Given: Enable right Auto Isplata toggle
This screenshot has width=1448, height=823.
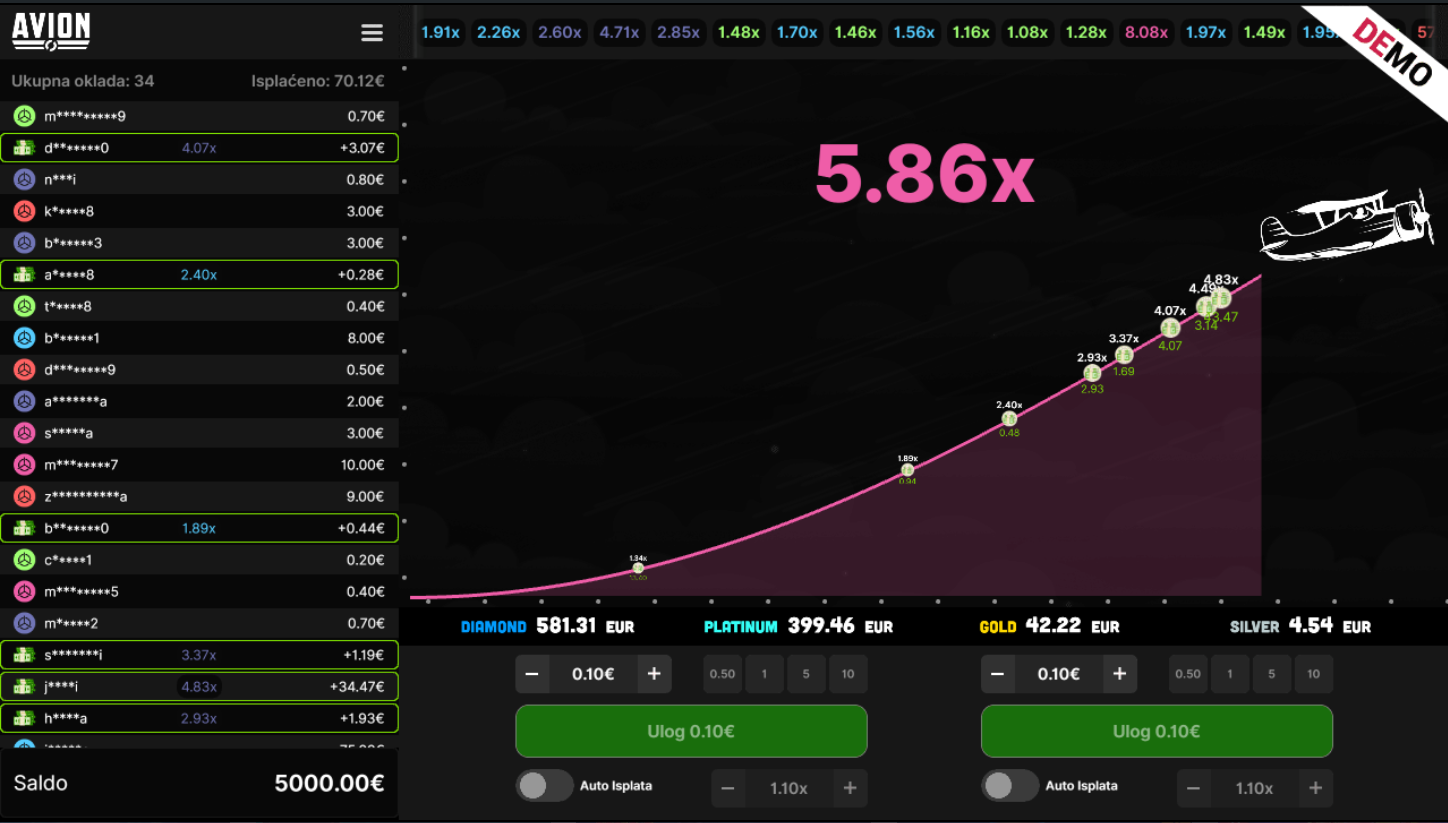Looking at the screenshot, I should [x=1010, y=786].
